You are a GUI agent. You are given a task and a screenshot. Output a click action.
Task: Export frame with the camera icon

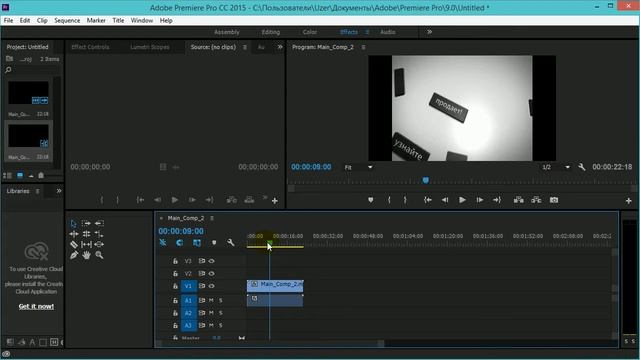point(553,200)
